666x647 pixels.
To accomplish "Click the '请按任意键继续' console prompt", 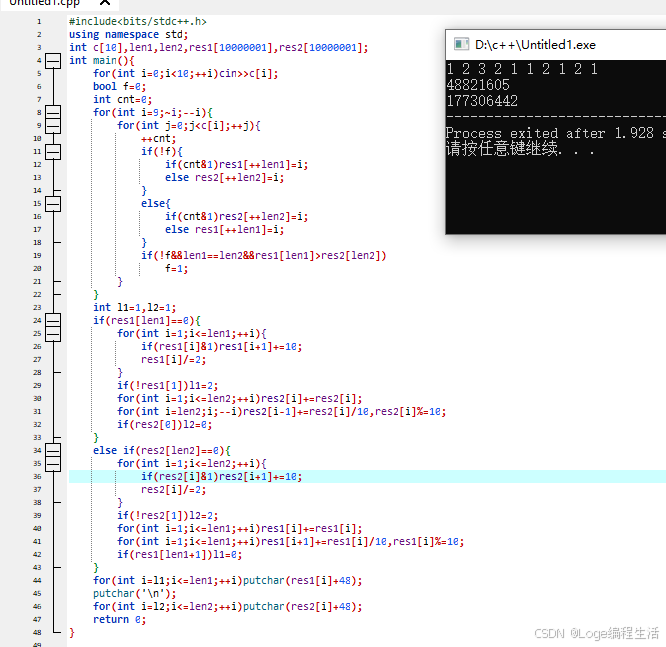I will 519,149.
